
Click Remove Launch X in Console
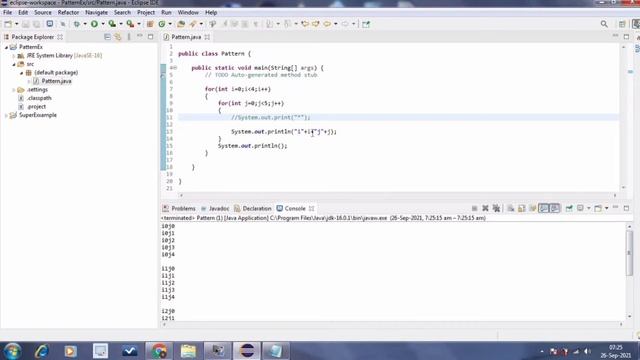(485, 209)
